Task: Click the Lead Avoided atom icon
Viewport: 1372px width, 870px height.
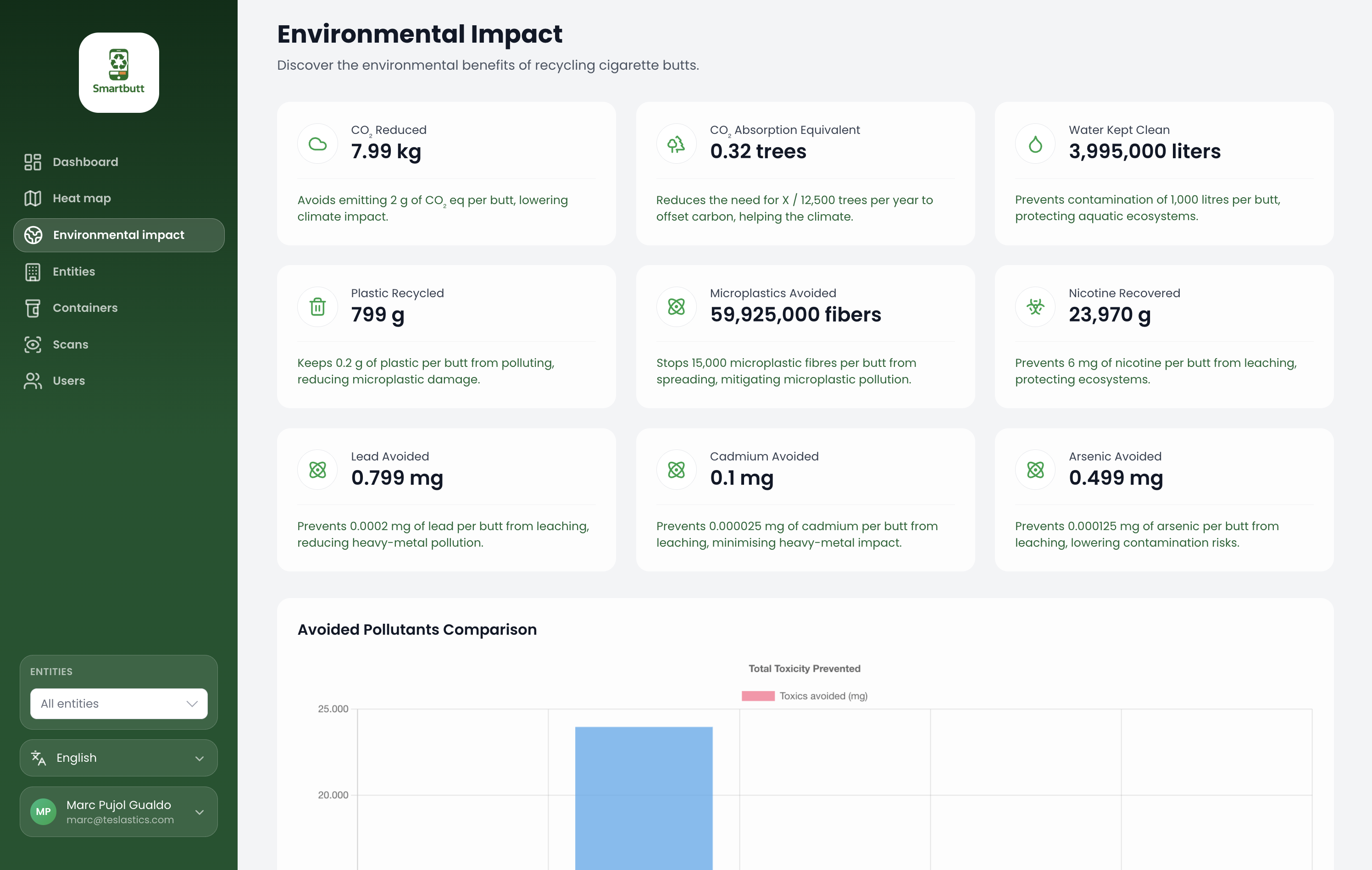Action: [317, 470]
